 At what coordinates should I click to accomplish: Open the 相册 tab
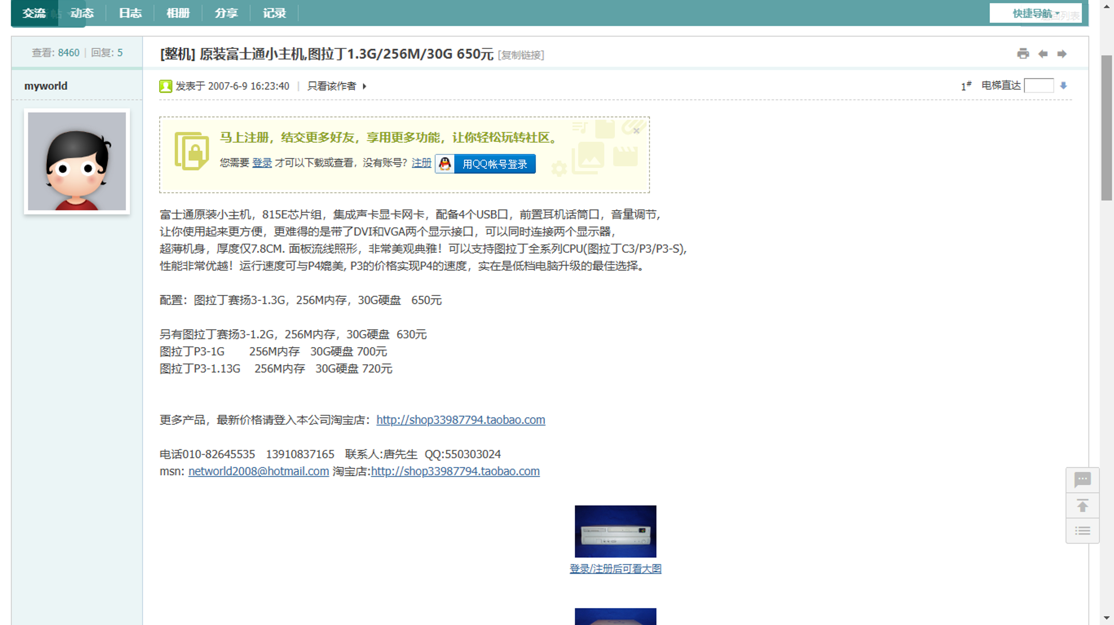point(178,13)
